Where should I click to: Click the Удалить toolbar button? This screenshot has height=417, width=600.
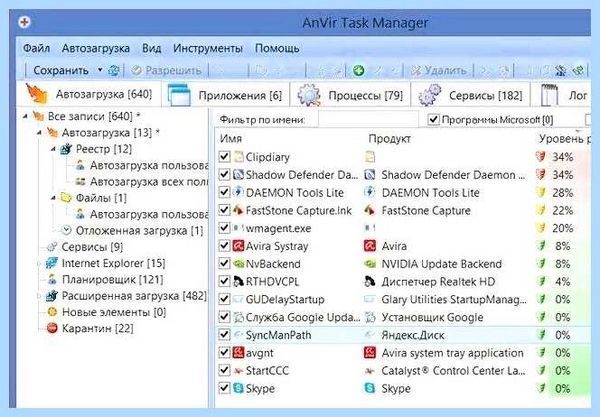[x=439, y=70]
